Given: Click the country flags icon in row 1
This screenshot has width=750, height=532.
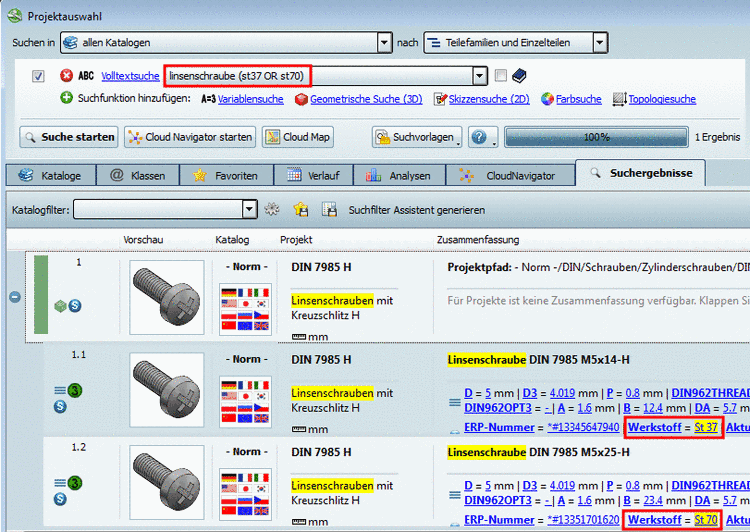Looking at the screenshot, I should (x=245, y=309).
